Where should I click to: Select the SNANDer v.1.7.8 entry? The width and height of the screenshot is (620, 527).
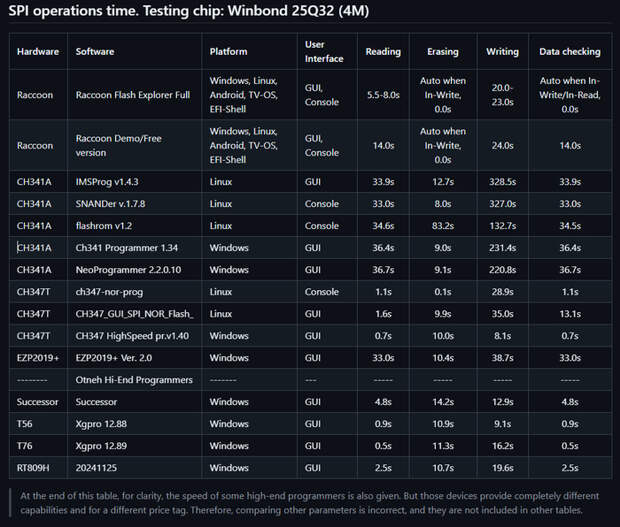tap(110, 204)
